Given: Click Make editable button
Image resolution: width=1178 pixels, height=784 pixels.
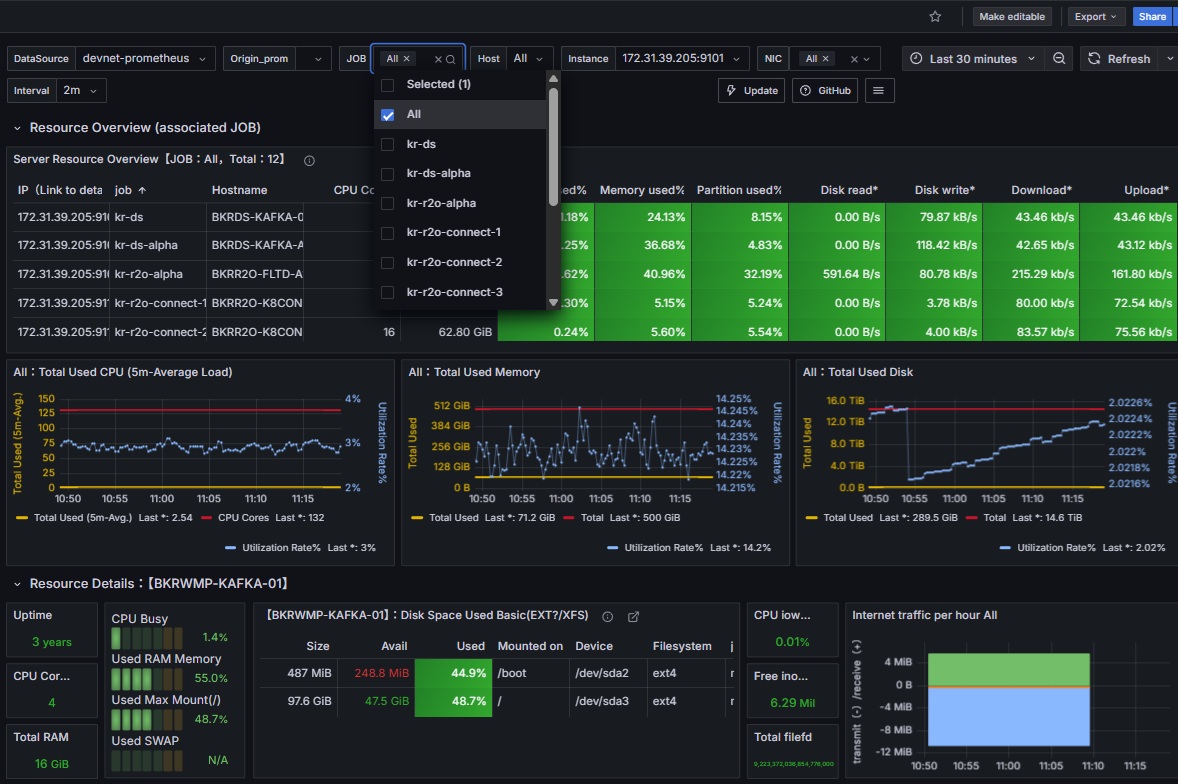Looking at the screenshot, I should 1011,17.
